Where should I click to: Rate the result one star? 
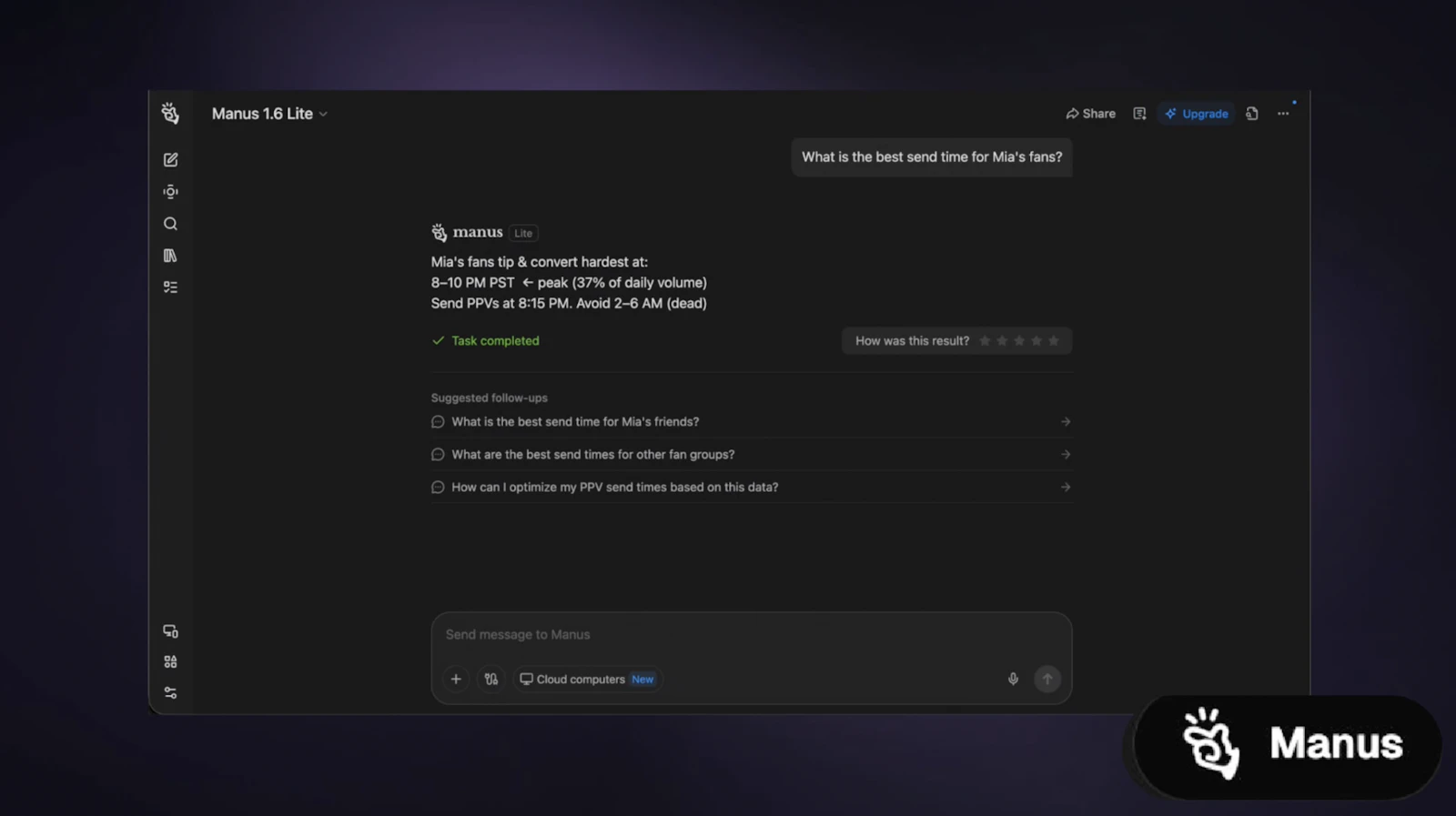[x=985, y=341]
